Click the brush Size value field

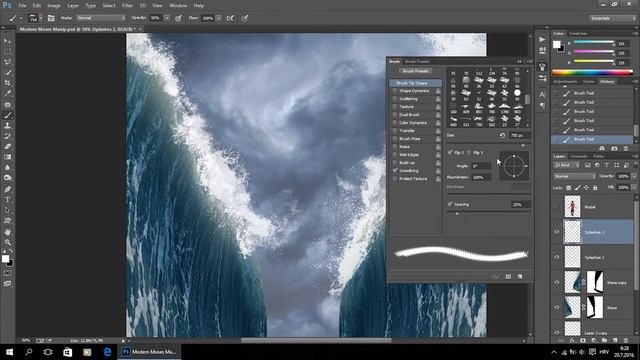coord(520,135)
